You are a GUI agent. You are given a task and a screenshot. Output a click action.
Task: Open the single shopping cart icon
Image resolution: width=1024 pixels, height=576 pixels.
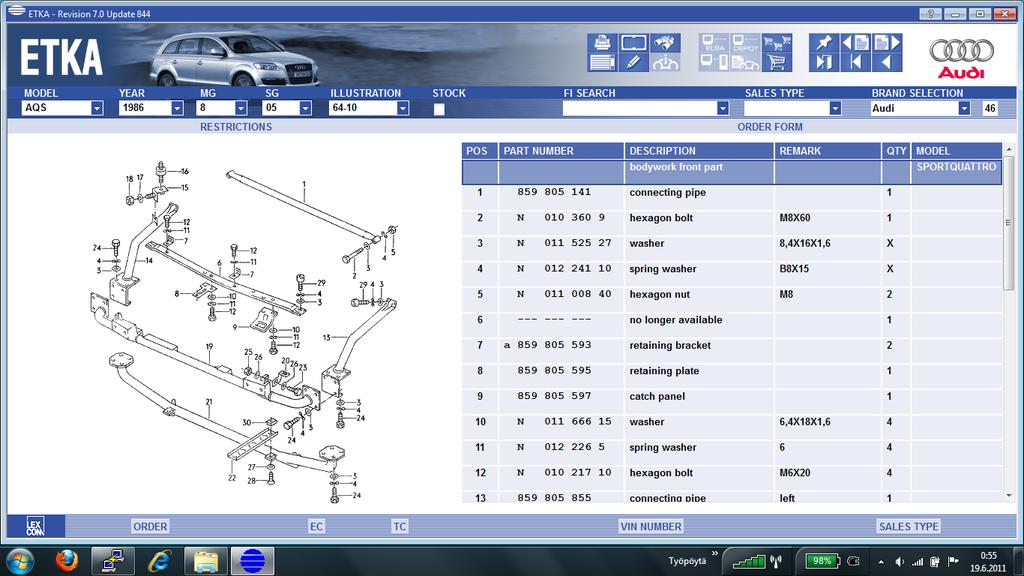pyautogui.click(x=774, y=63)
